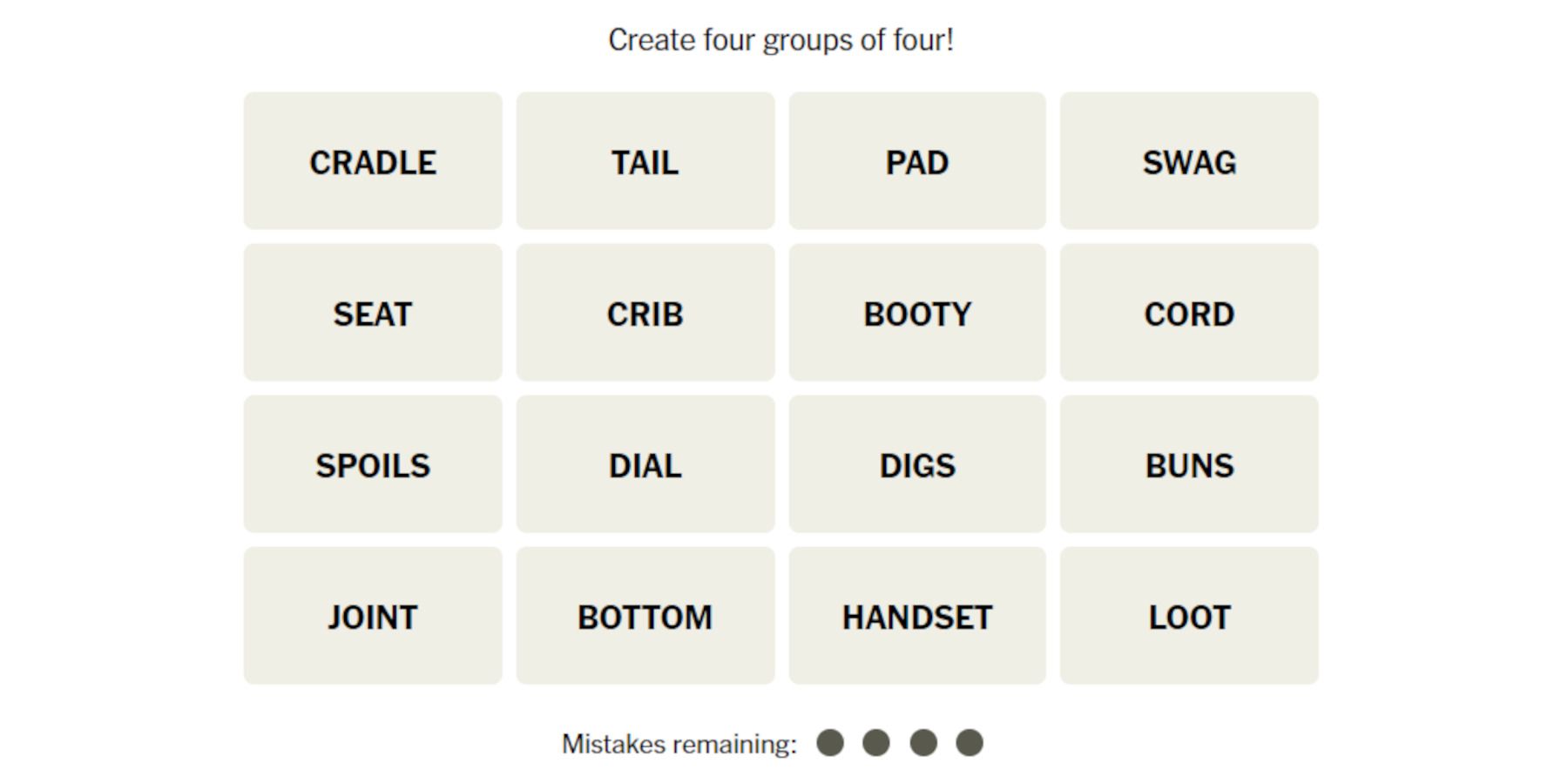
Task: Select the DIAL tile
Action: 645,465
